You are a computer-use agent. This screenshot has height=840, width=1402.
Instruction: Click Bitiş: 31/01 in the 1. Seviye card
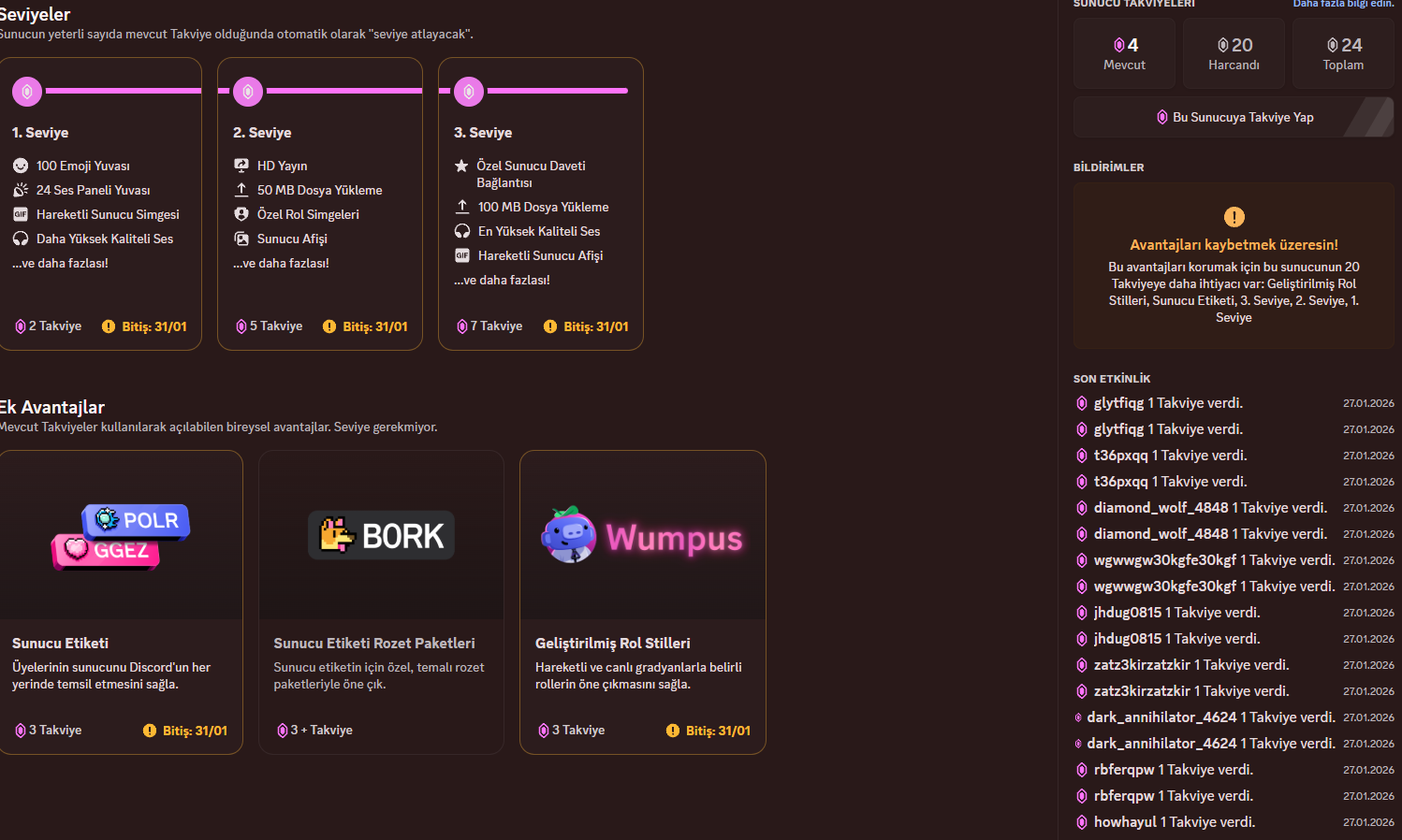coord(154,326)
